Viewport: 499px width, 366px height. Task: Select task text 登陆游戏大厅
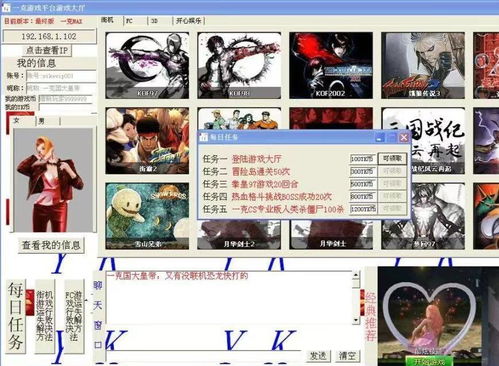[256, 159]
